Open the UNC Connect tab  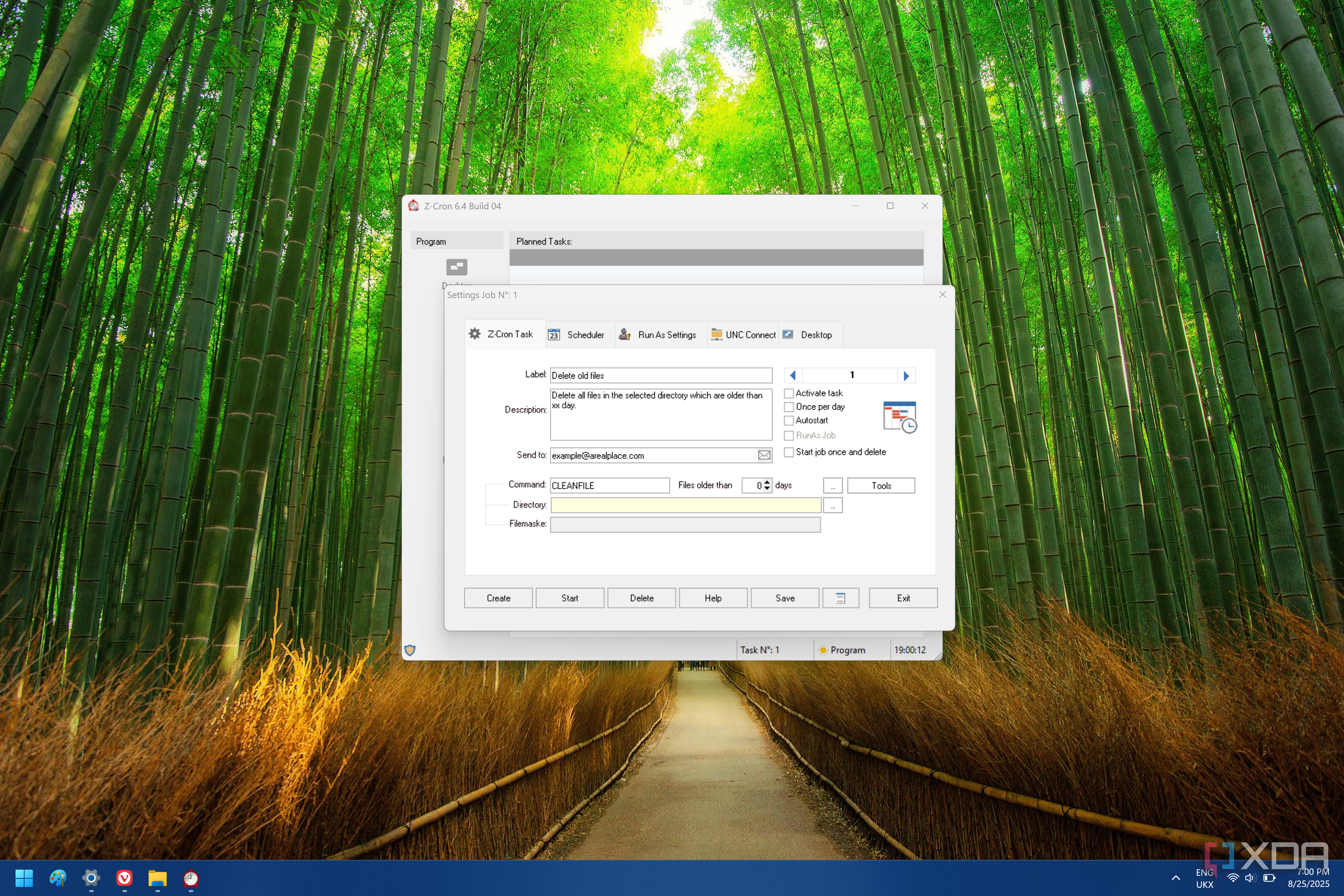click(x=743, y=335)
